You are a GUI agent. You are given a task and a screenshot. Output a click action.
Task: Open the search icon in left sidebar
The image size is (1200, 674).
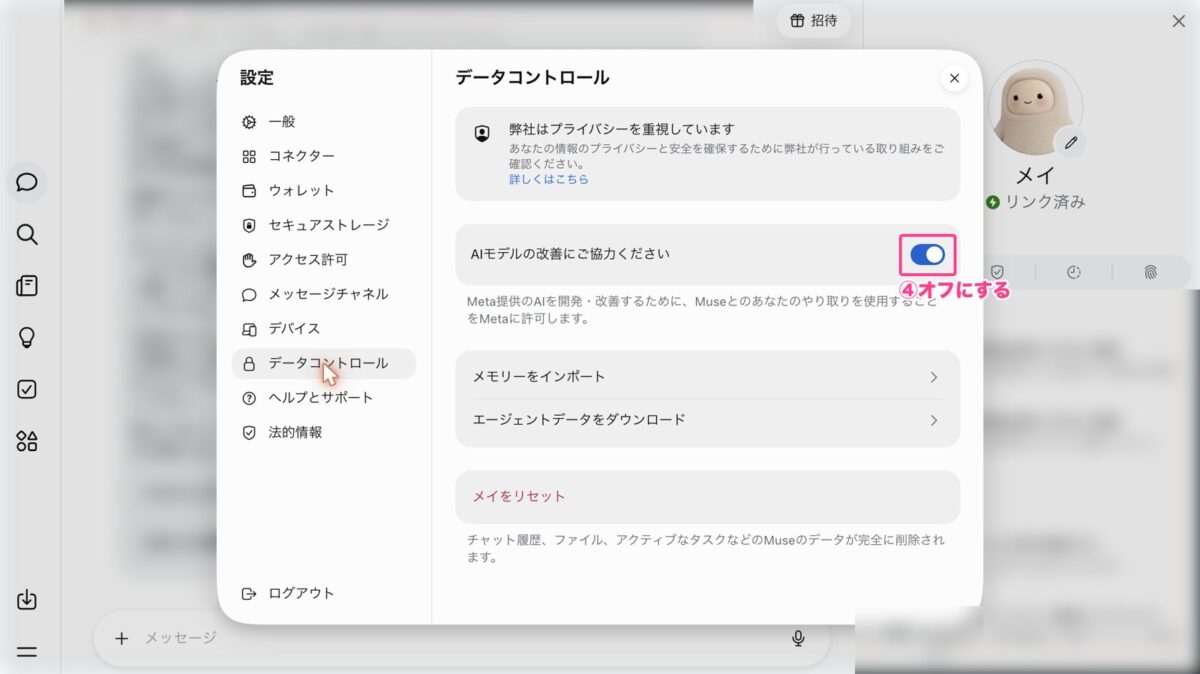coord(27,235)
